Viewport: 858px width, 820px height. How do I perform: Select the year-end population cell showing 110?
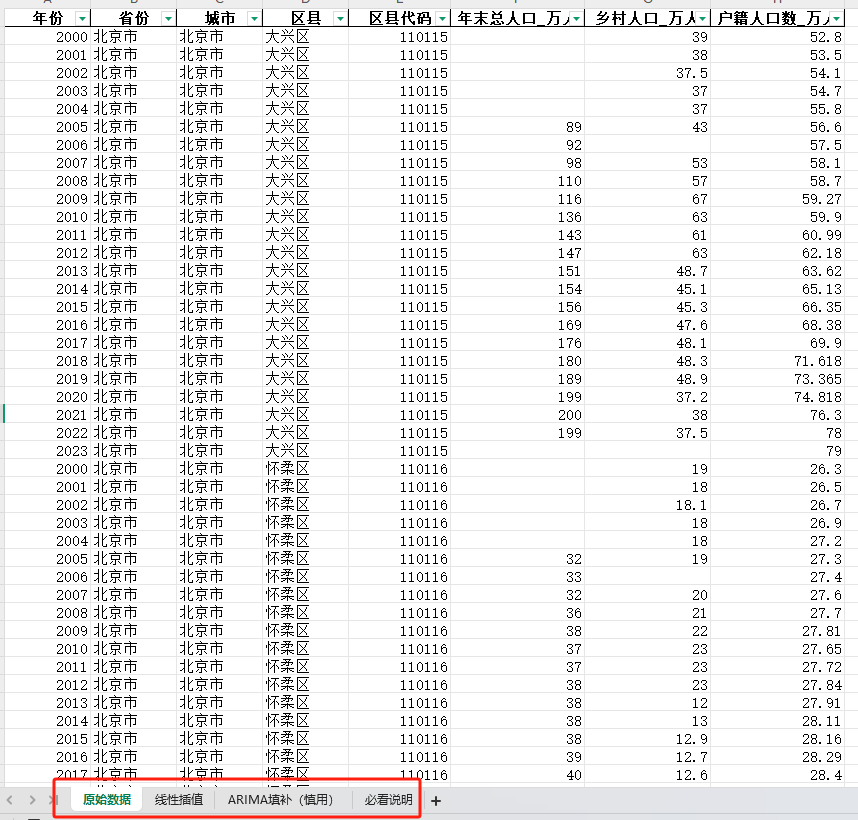518,181
